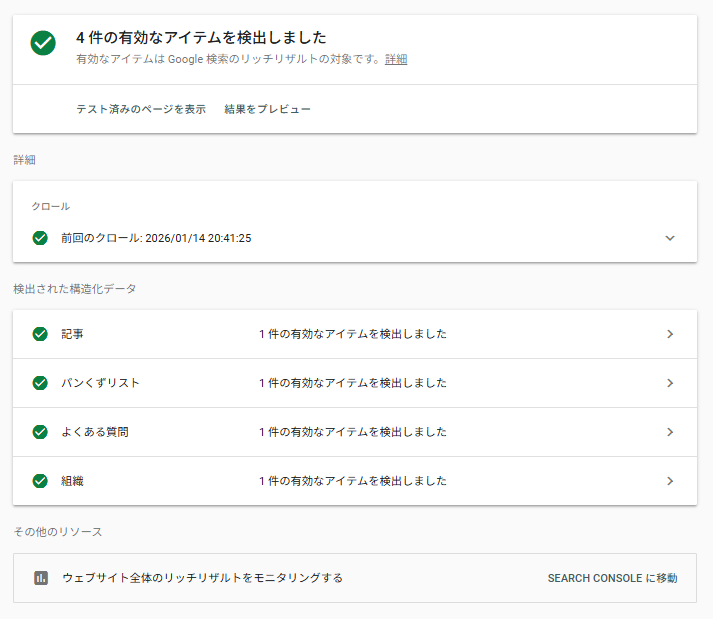Click the green check icon beside 前回のクロール

click(40, 238)
